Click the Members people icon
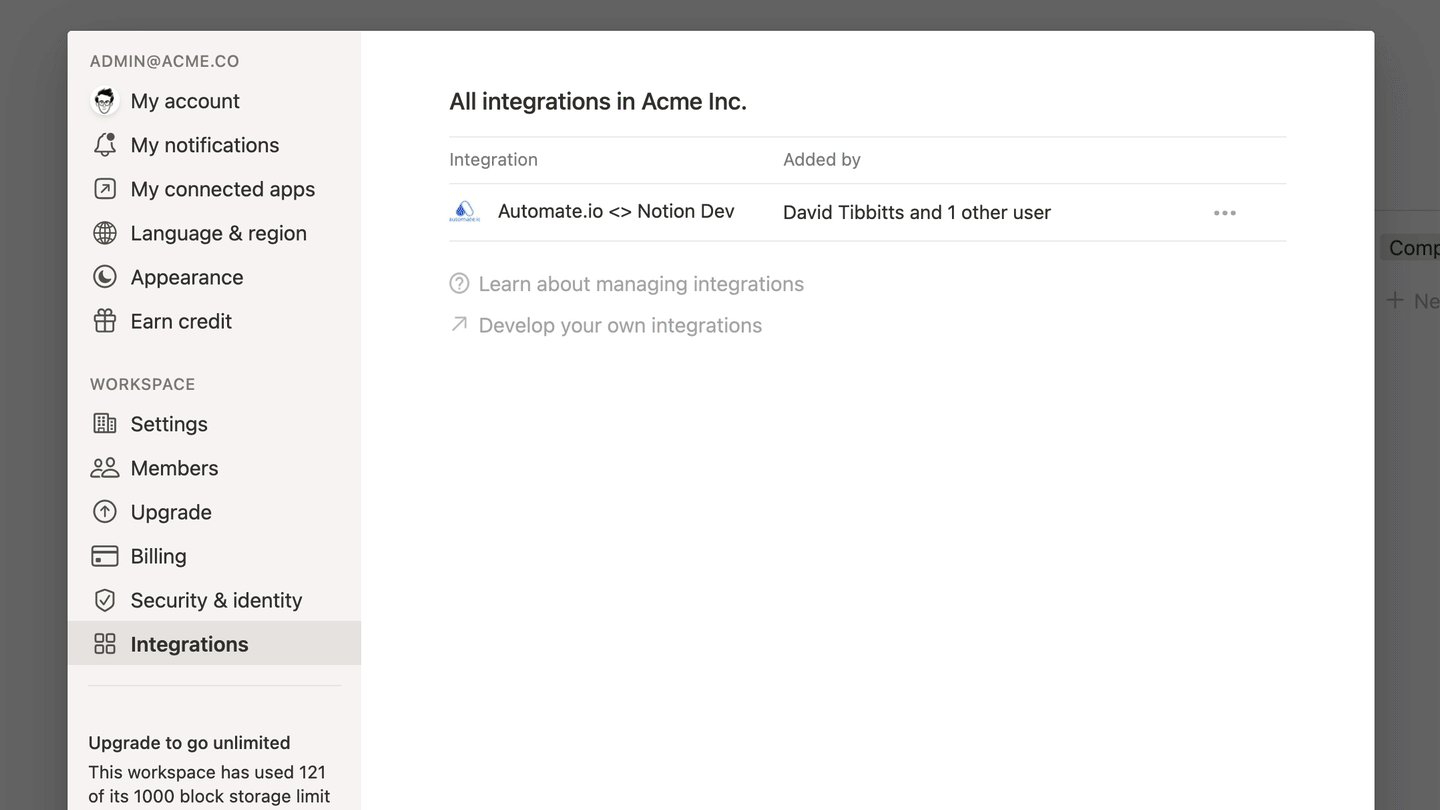Screen dimensions: 1440x810 [104, 467]
